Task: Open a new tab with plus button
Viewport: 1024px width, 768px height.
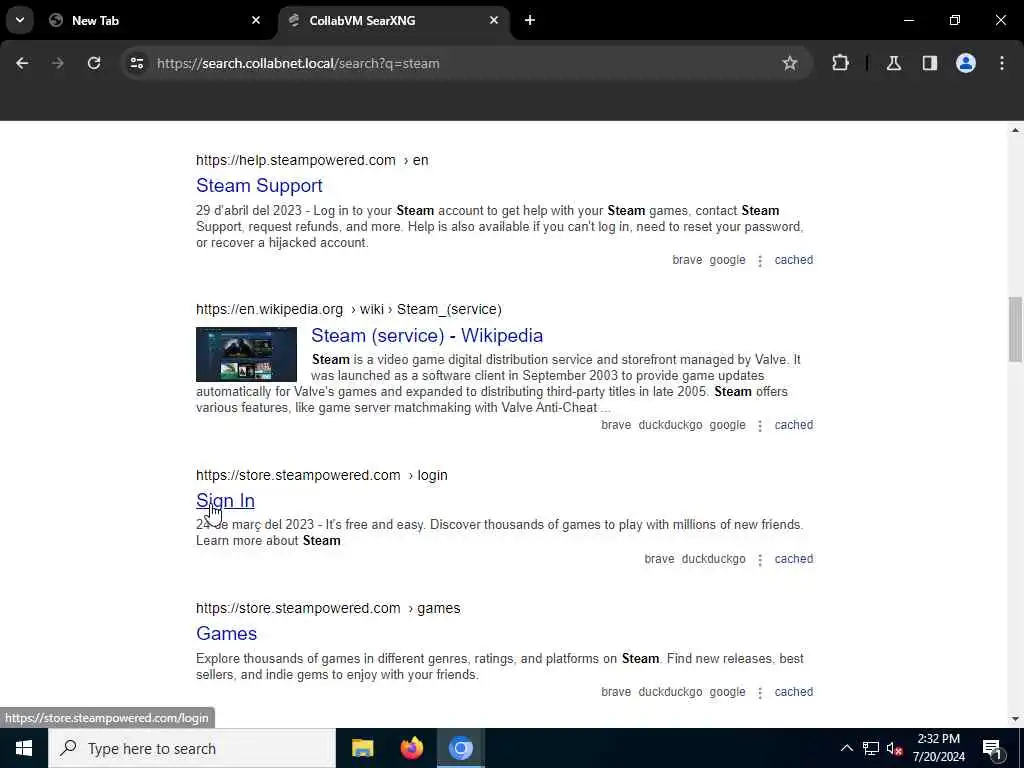Action: [x=530, y=20]
